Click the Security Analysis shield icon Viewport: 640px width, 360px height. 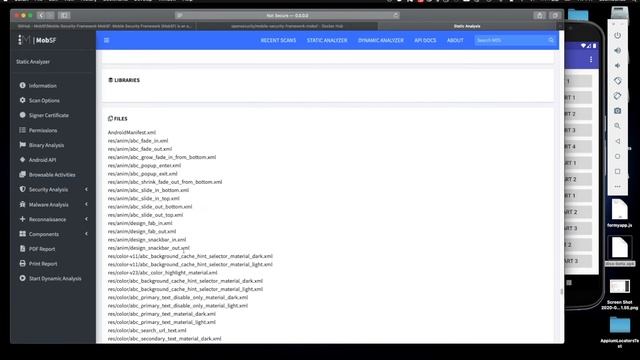[22, 189]
